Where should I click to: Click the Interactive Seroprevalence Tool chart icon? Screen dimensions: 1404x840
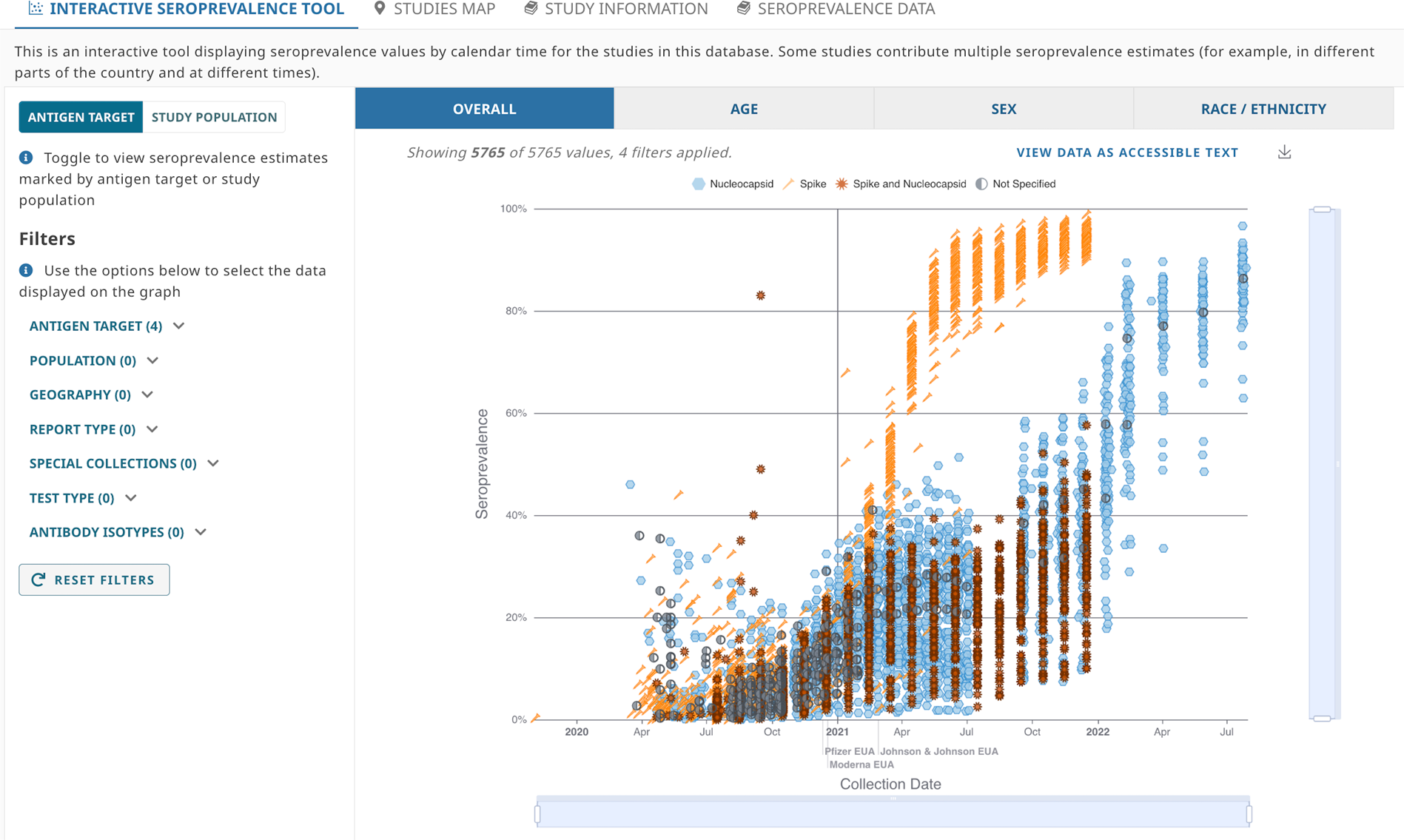[x=35, y=9]
